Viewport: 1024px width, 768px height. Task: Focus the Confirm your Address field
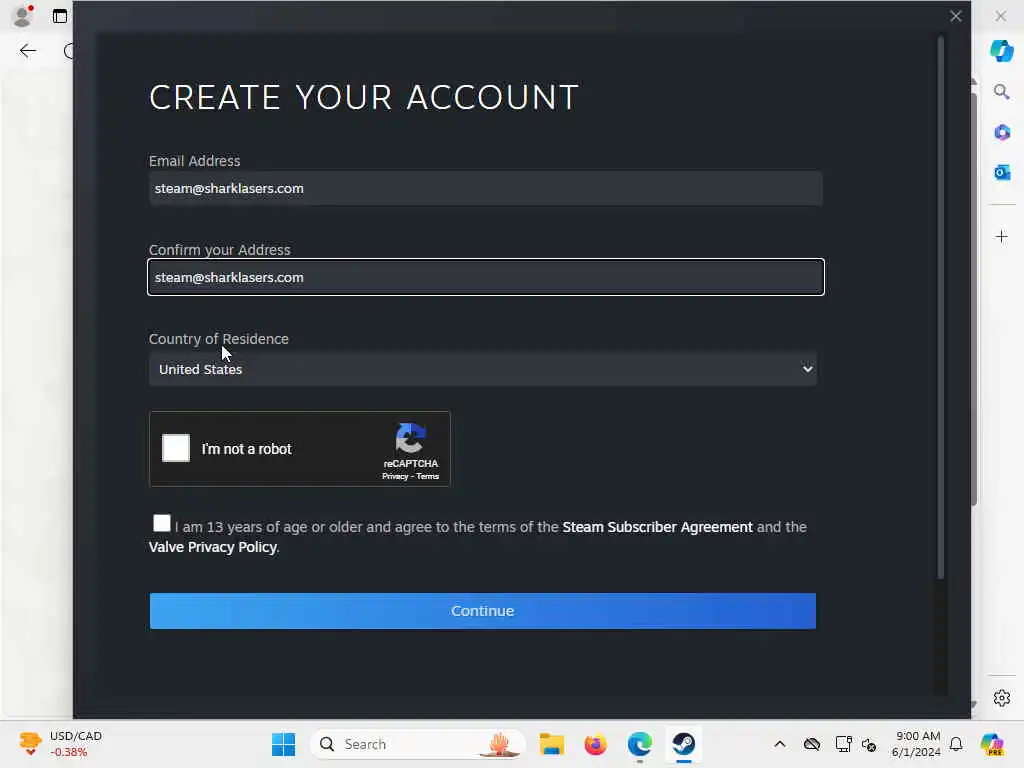(x=485, y=278)
